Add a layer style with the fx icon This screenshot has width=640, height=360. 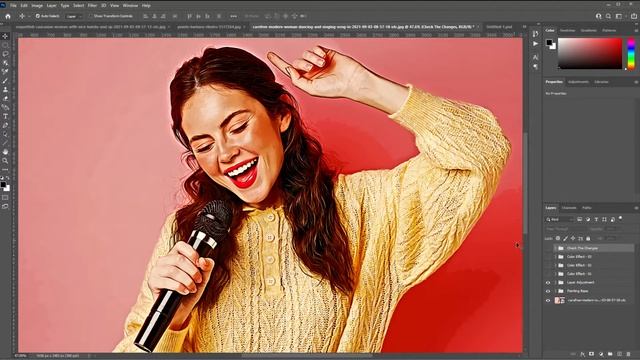tap(582, 354)
